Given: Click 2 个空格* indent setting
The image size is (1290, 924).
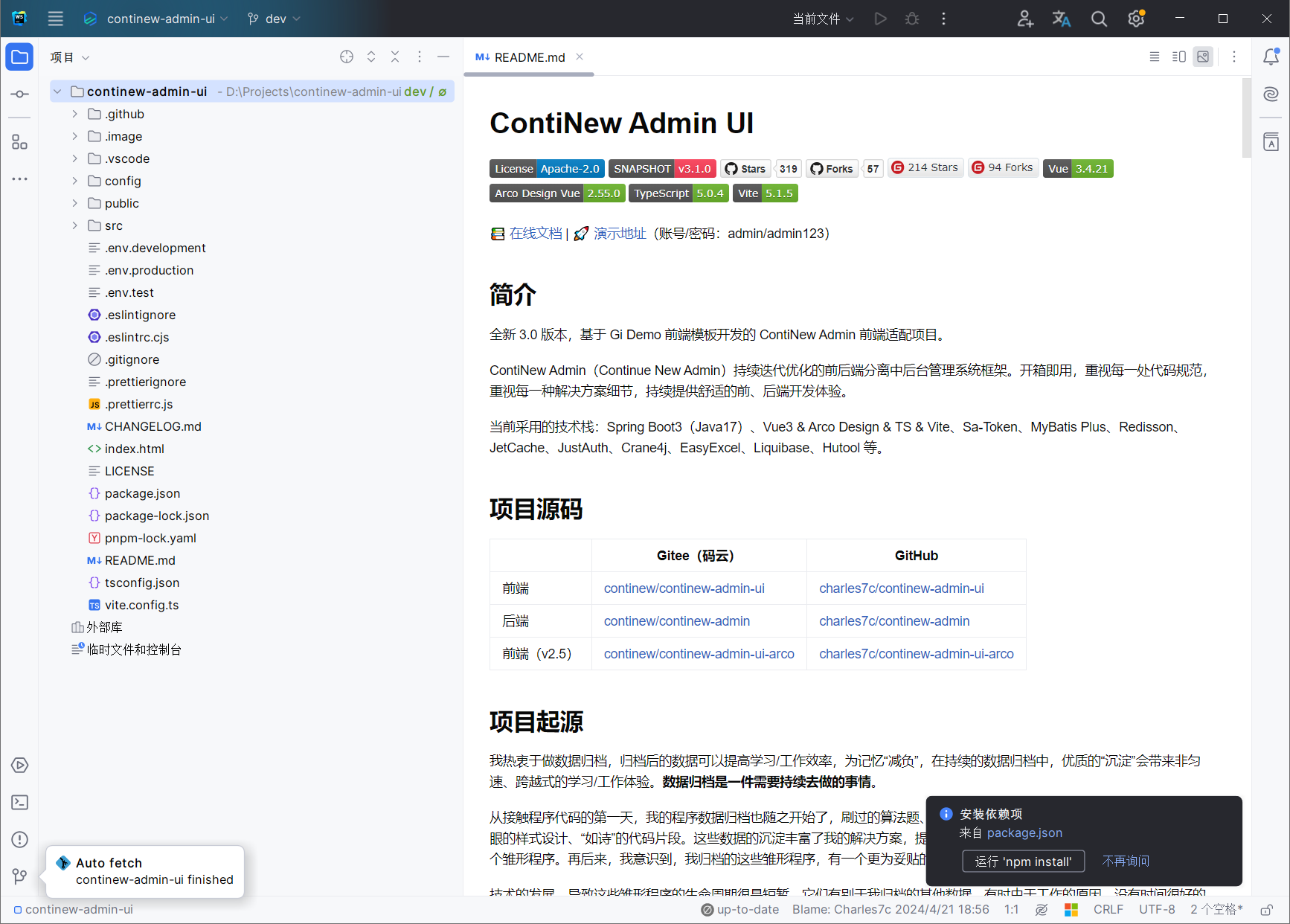Looking at the screenshot, I should pos(1216,910).
